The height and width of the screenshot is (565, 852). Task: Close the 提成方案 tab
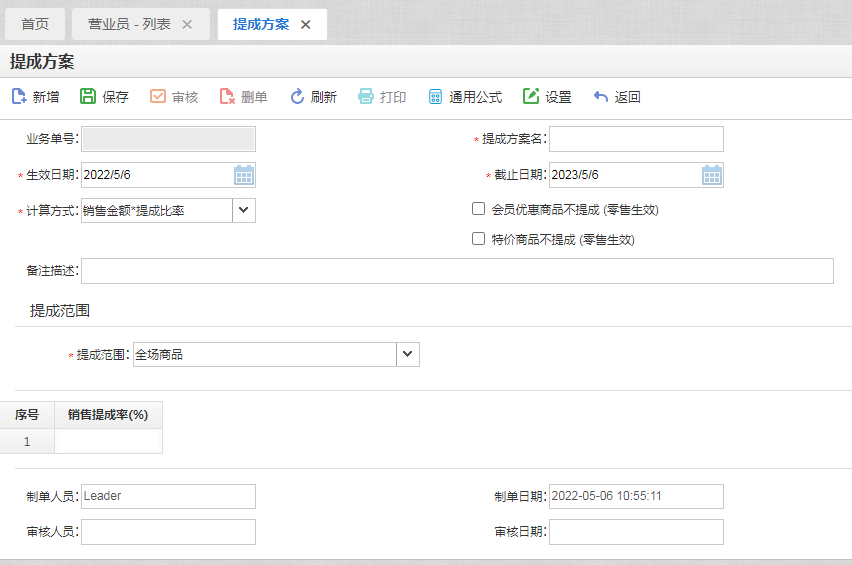pyautogui.click(x=305, y=24)
